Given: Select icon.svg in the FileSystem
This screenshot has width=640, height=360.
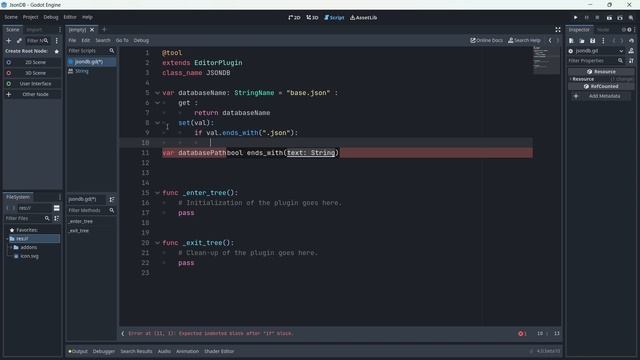Looking at the screenshot, I should click(29, 256).
